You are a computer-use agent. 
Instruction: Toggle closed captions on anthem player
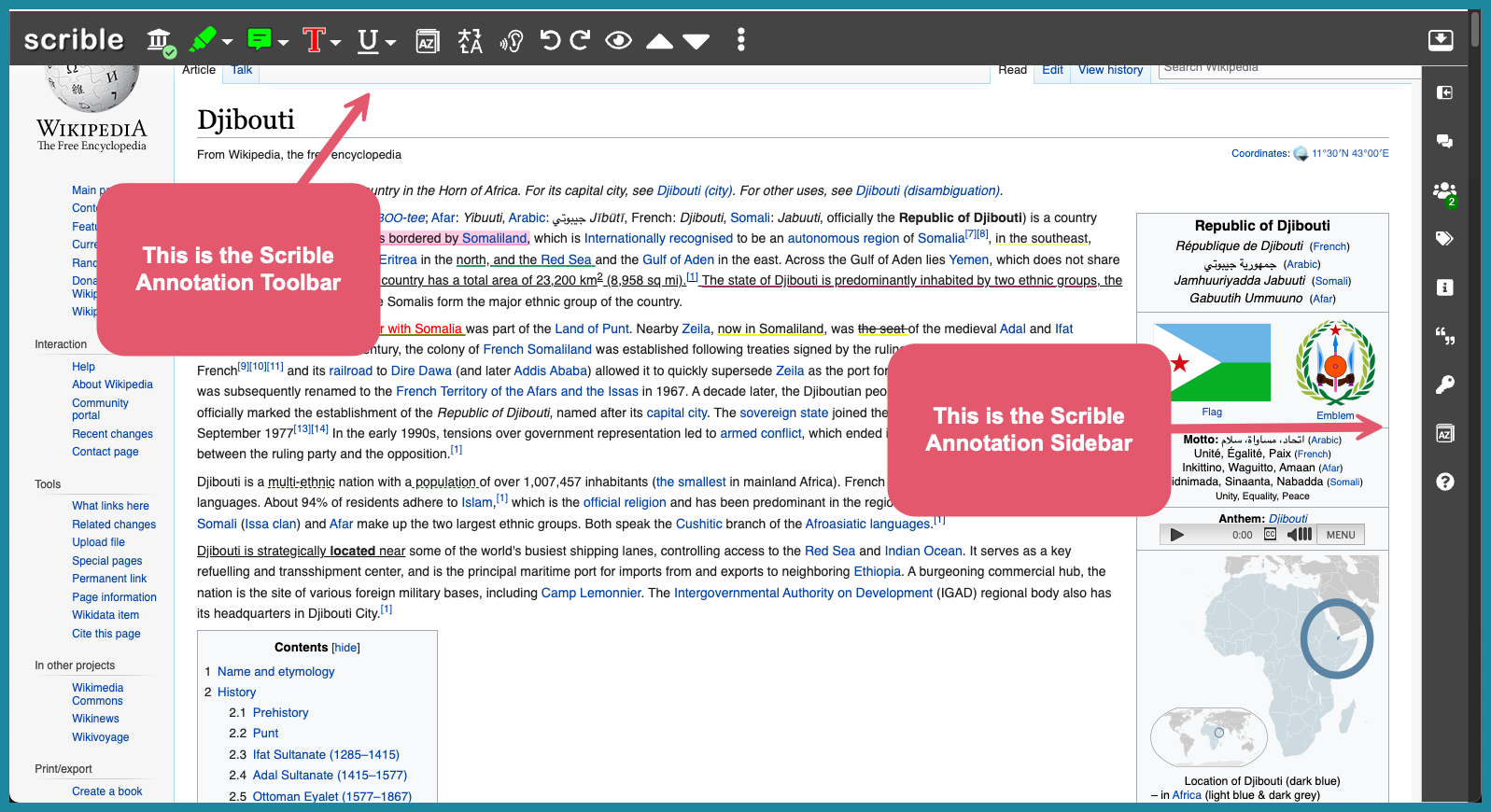[1270, 535]
